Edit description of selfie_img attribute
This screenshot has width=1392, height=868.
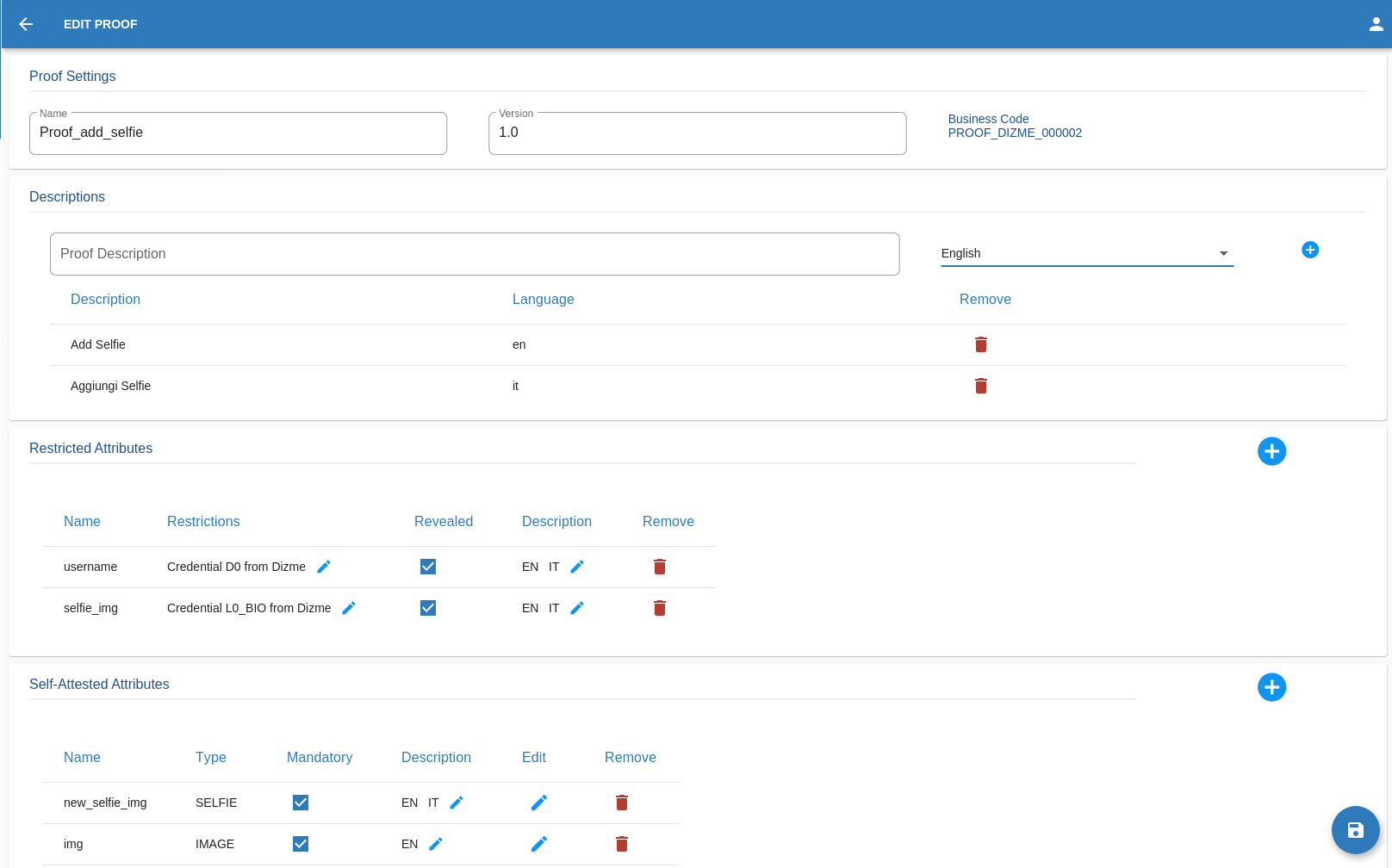tap(577, 608)
